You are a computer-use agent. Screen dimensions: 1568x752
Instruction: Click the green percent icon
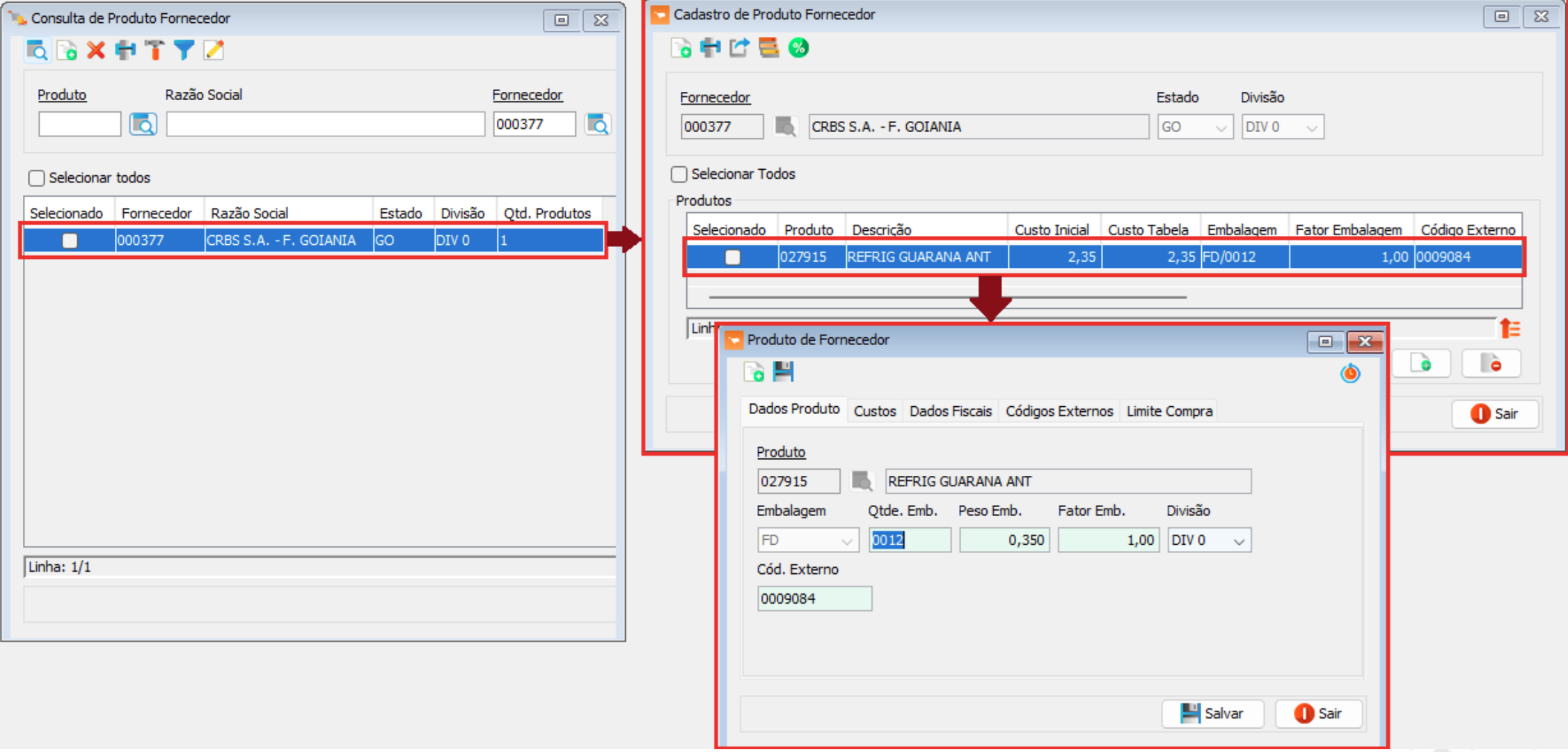[x=798, y=48]
